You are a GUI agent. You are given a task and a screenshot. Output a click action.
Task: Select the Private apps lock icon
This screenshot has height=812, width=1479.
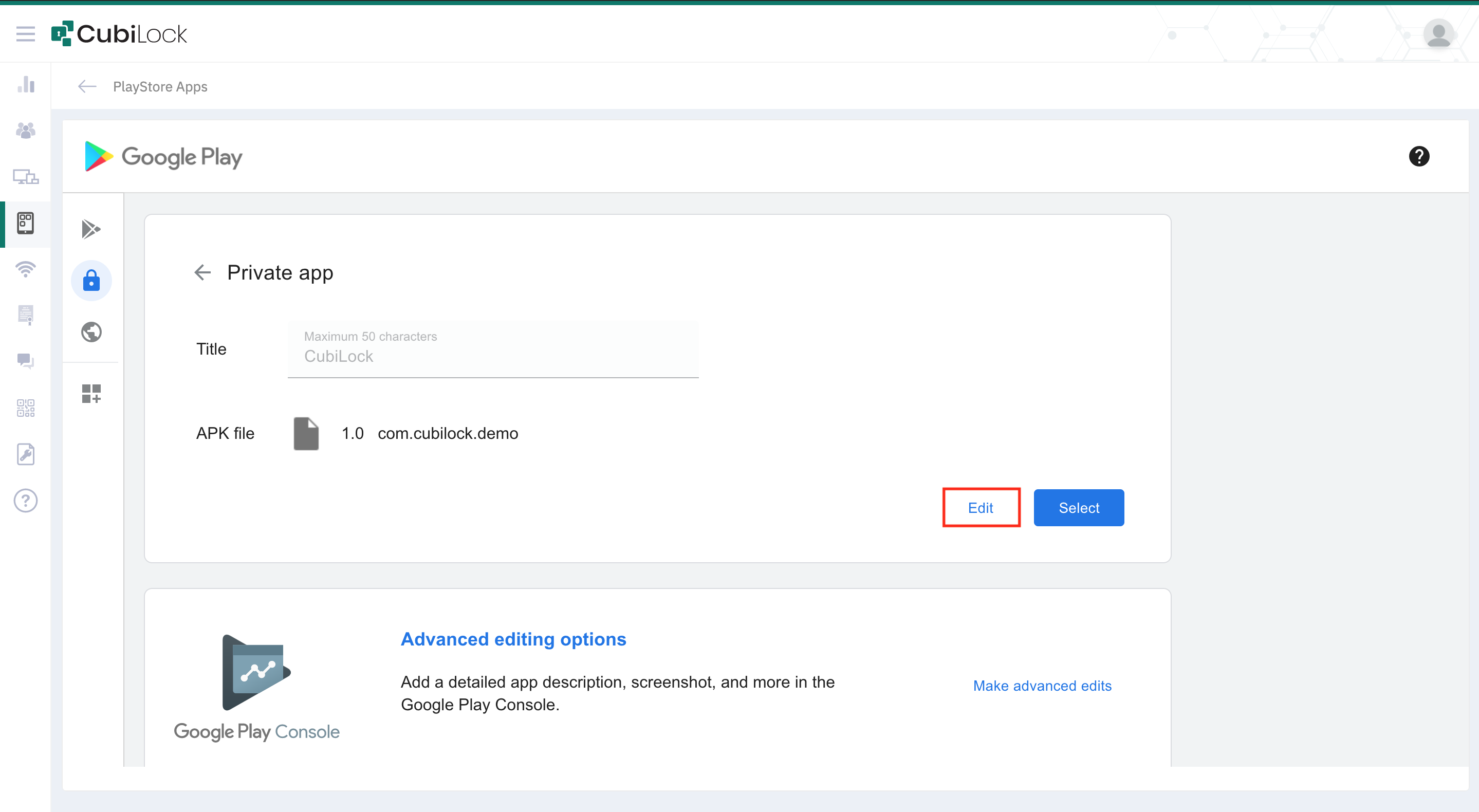click(91, 281)
